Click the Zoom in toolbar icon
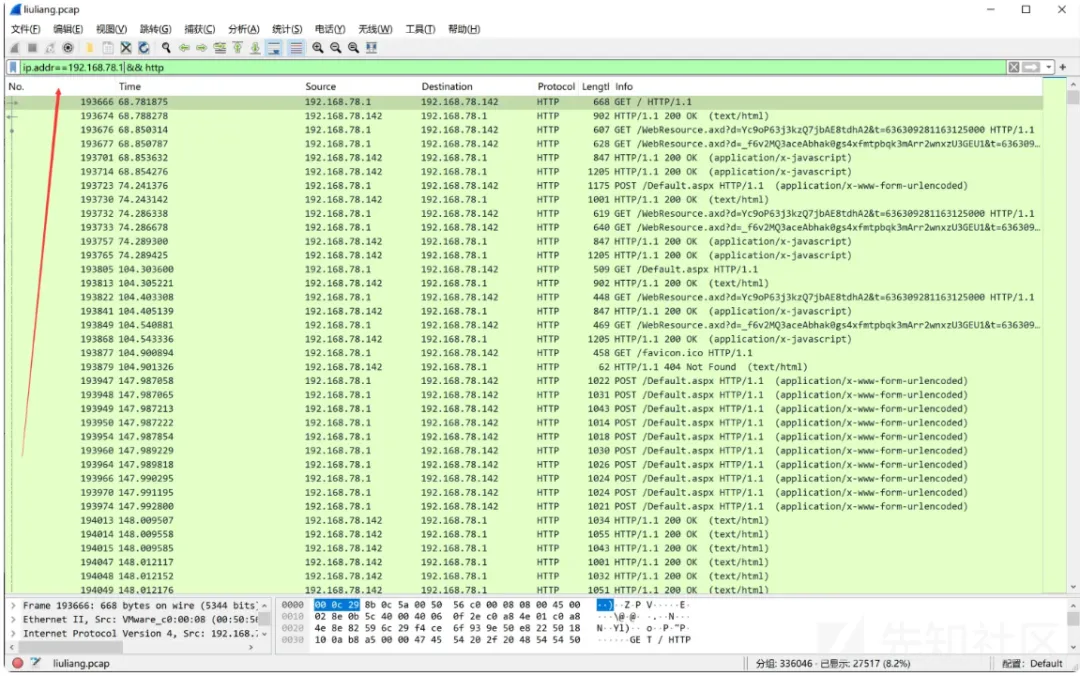The height and width of the screenshot is (676, 1080). [x=318, y=48]
